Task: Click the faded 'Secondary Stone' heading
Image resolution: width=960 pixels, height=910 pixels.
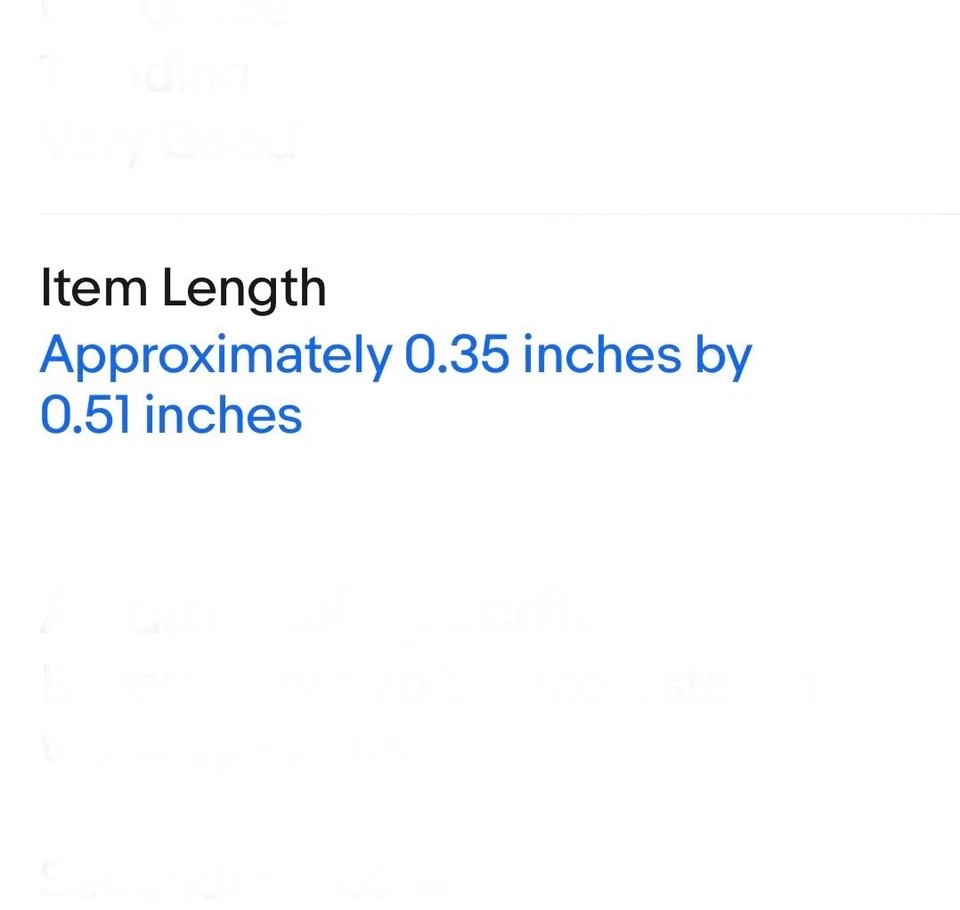Action: point(240,880)
